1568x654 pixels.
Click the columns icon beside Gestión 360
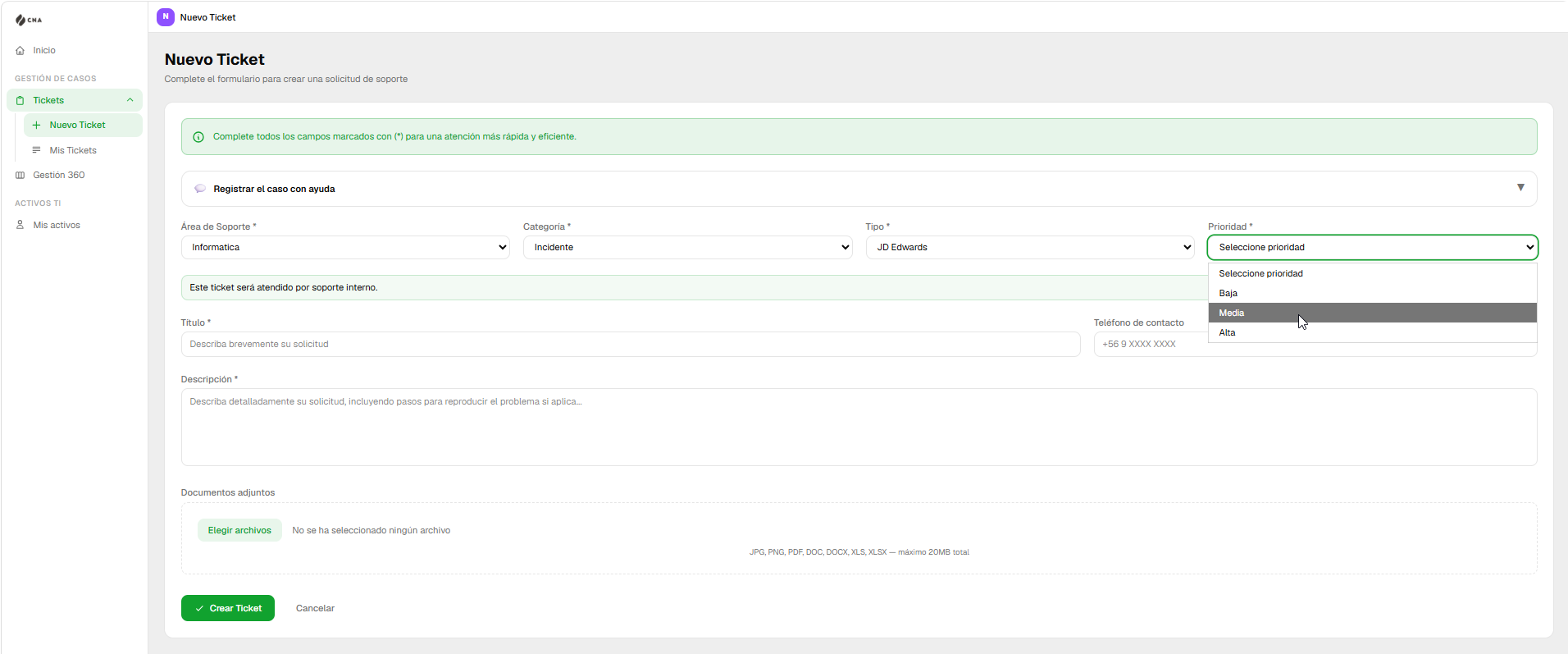click(21, 176)
